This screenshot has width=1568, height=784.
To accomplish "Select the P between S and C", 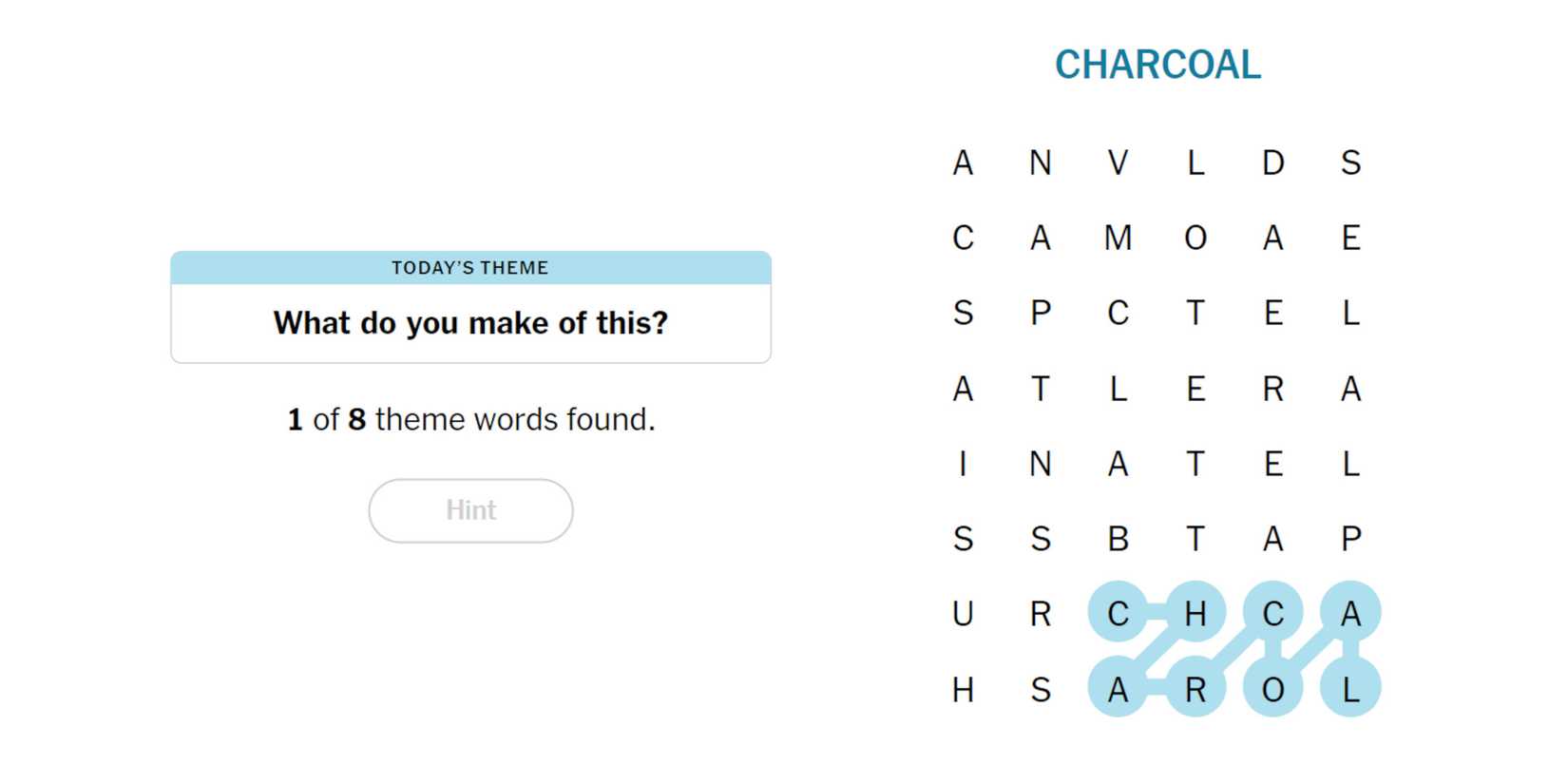I will pos(1041,313).
